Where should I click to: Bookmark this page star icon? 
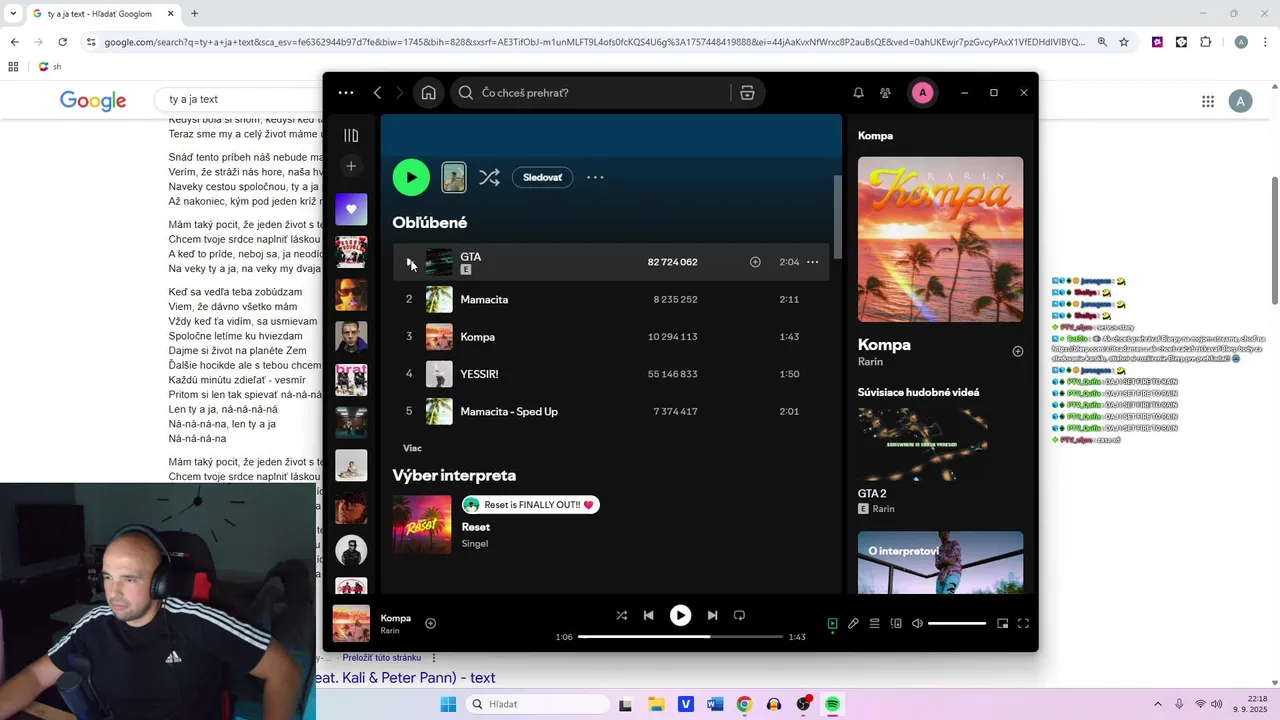(x=1124, y=42)
